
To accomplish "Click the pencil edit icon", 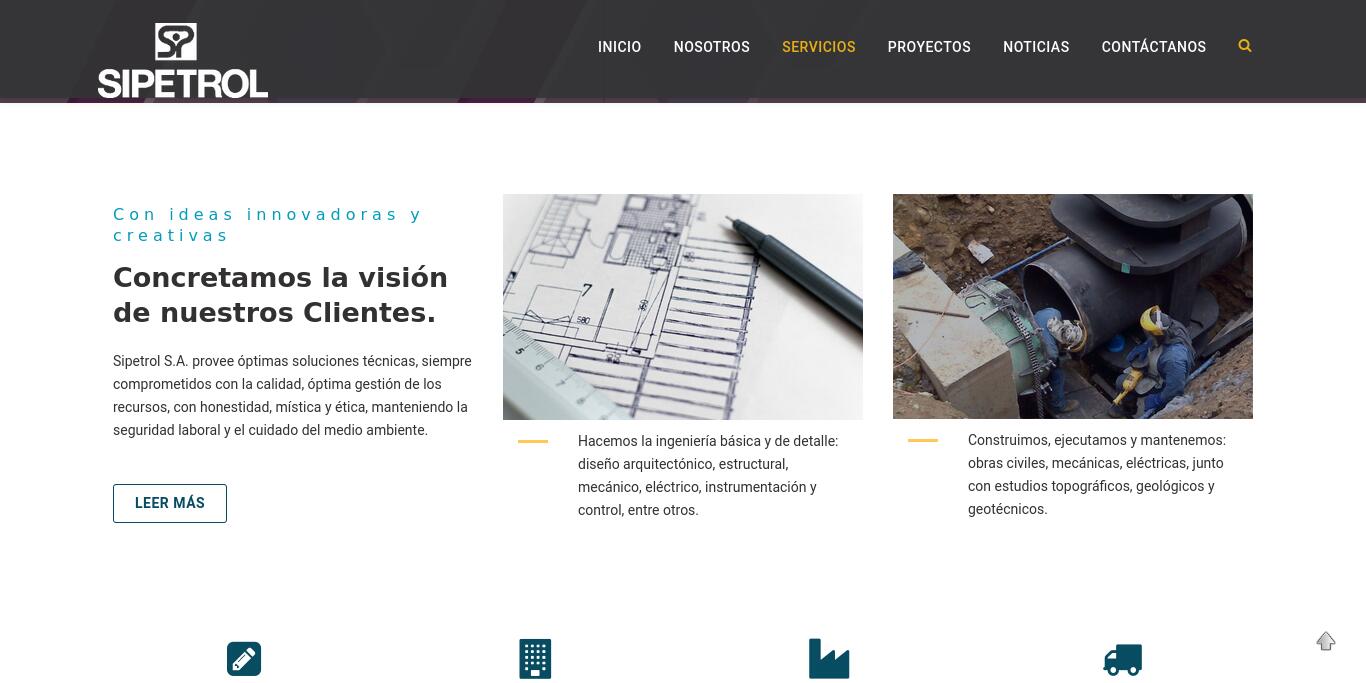I will [244, 659].
